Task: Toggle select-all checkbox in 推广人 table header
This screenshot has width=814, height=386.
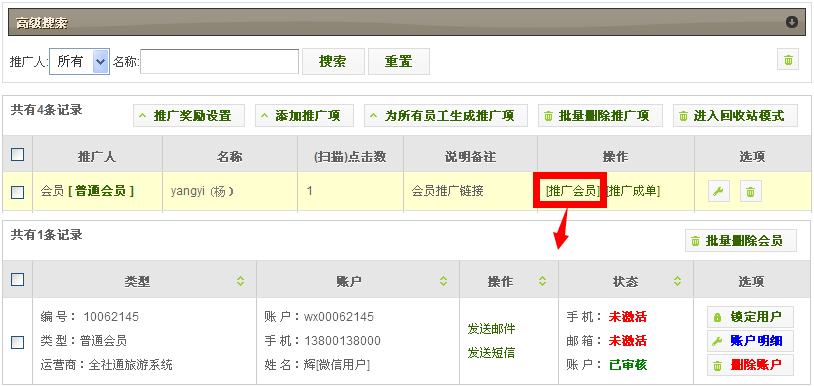Action: (18, 155)
